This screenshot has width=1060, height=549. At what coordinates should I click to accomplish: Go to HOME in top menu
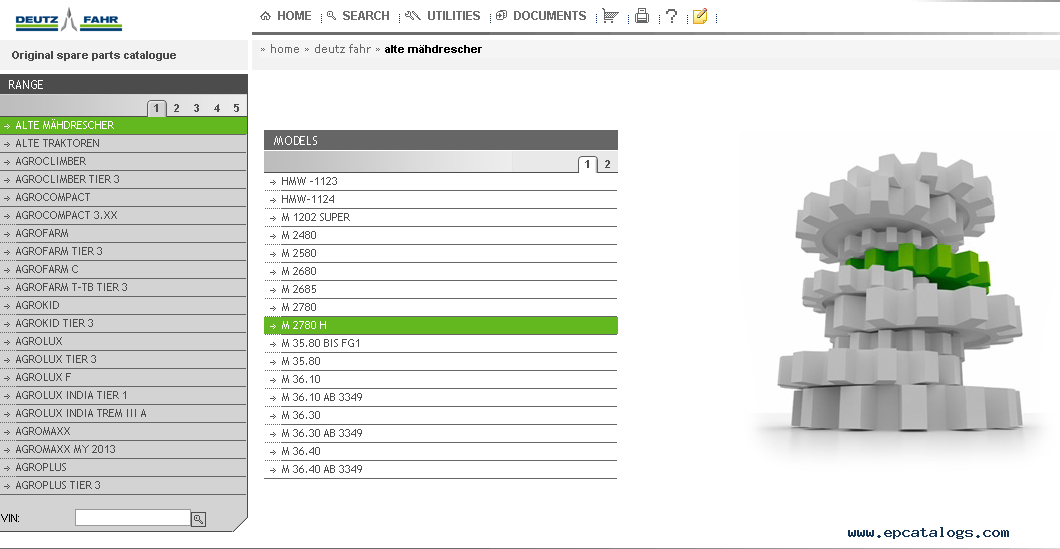(286, 16)
